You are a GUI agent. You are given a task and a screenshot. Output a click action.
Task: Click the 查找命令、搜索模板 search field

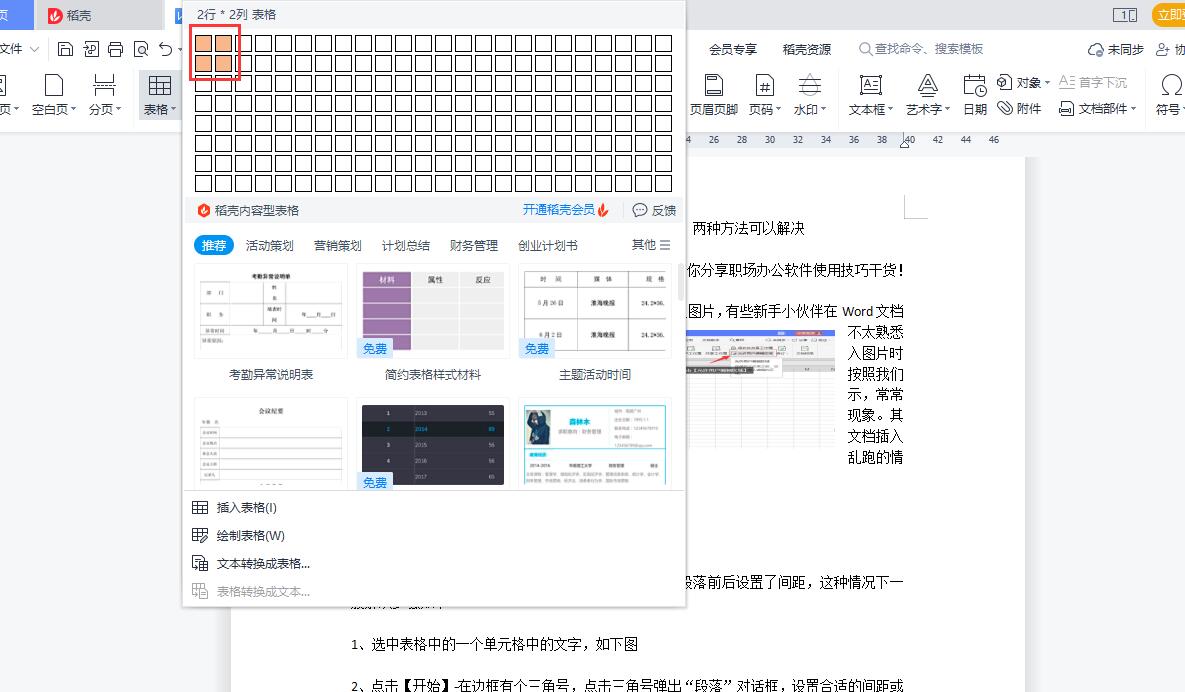tap(920, 49)
